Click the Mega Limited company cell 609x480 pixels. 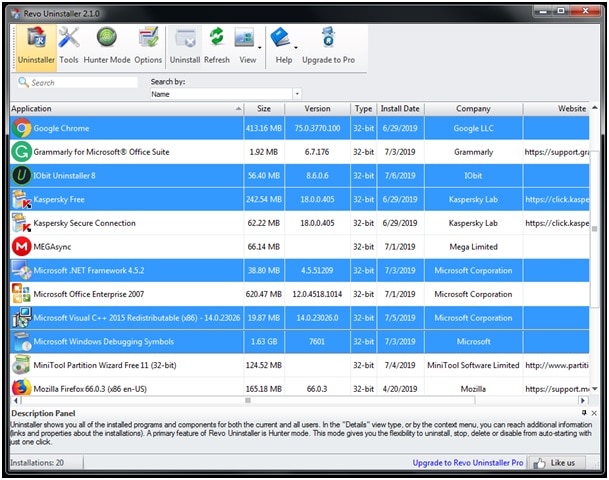point(473,247)
